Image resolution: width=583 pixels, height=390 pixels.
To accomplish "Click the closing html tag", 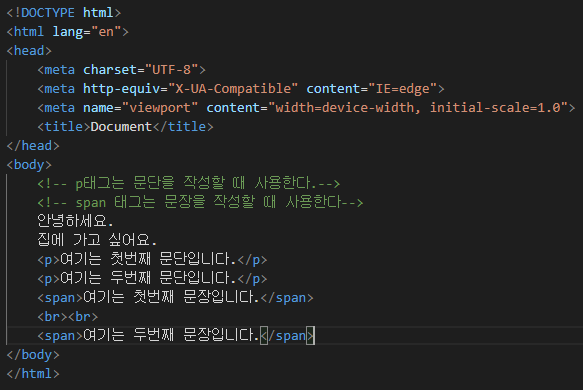I will pos(33,374).
